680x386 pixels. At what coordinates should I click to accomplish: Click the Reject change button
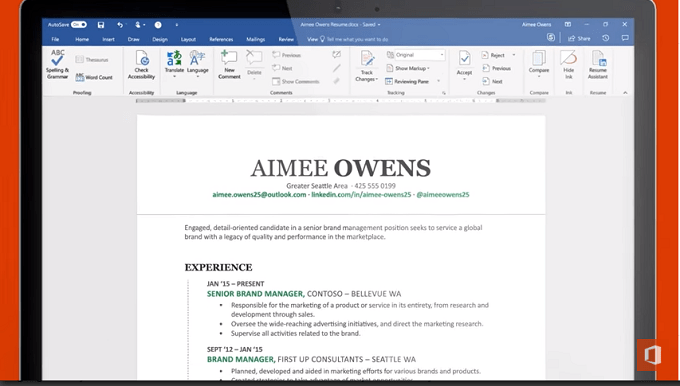click(493, 55)
